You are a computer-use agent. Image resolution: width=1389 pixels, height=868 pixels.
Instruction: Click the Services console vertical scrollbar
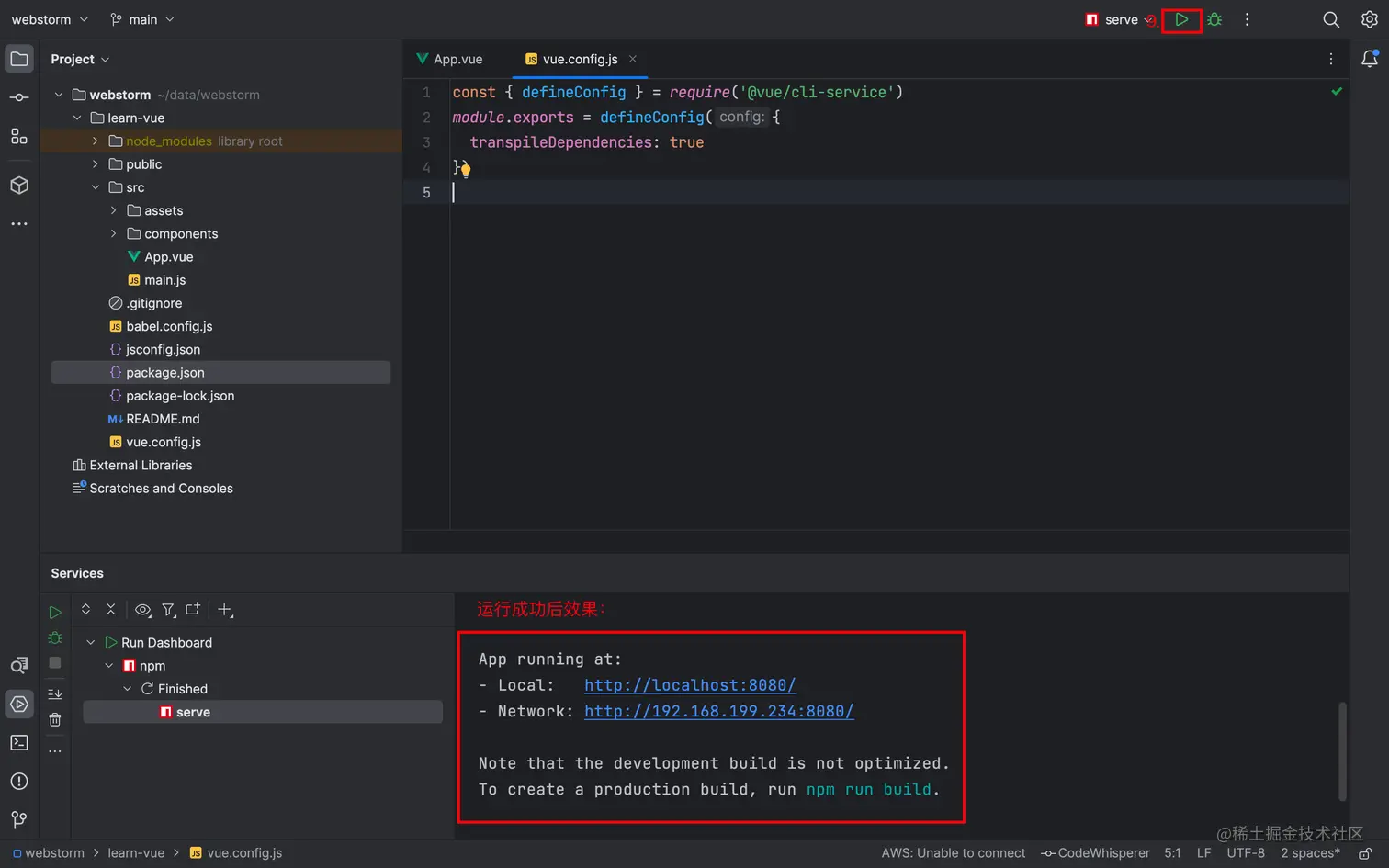pyautogui.click(x=1342, y=751)
